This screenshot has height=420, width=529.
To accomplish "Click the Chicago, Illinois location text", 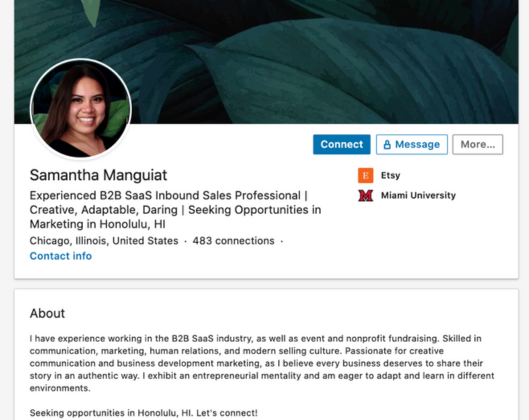I will point(104,241).
